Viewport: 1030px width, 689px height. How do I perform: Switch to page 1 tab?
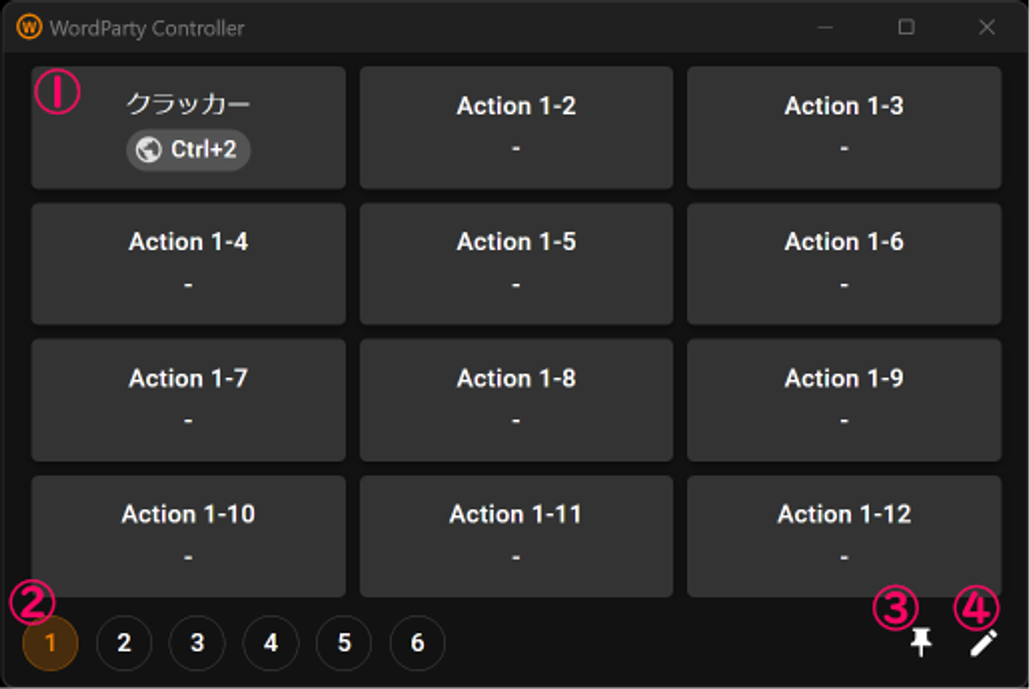tap(50, 643)
